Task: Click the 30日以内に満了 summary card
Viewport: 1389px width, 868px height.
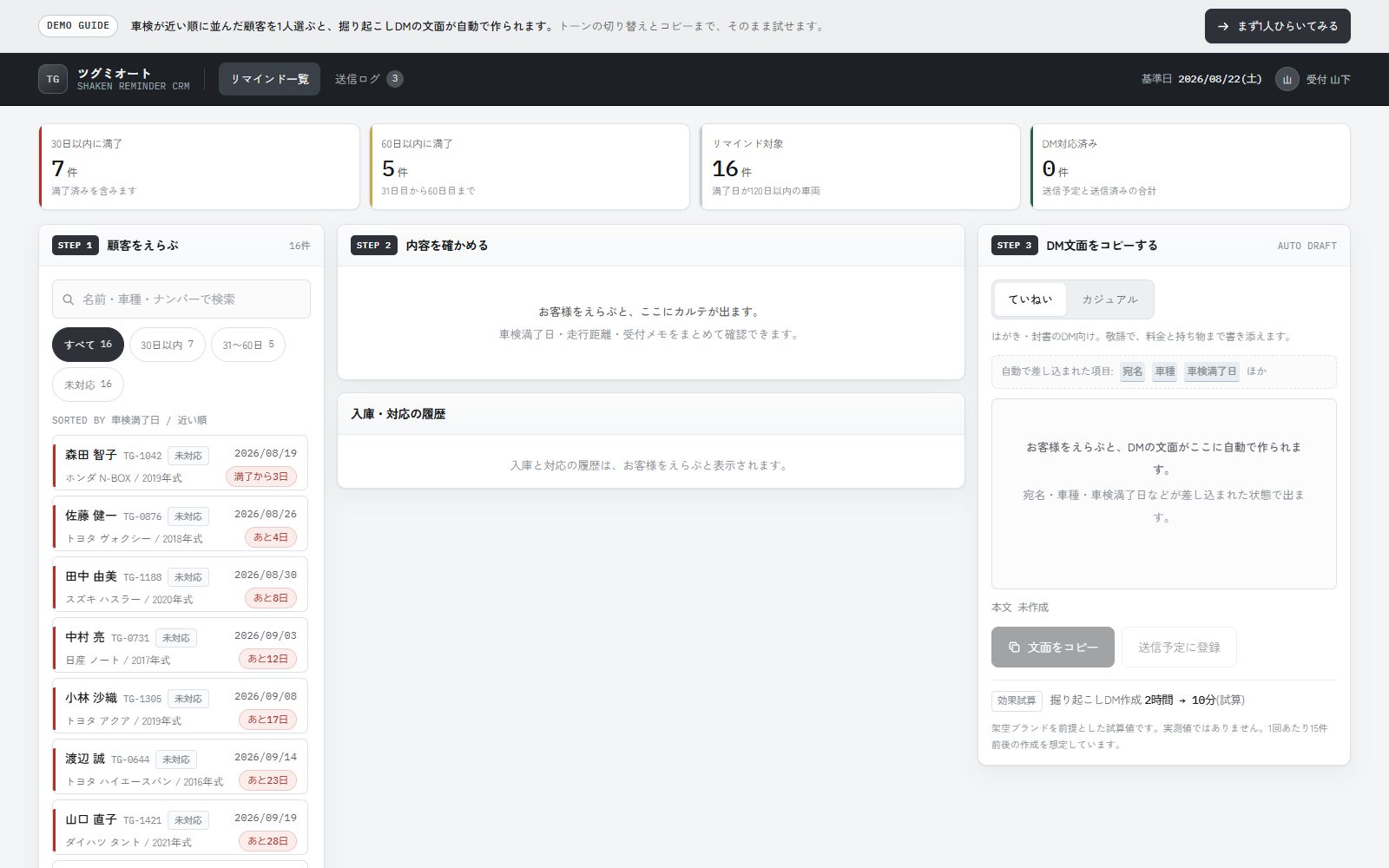Action: point(199,167)
